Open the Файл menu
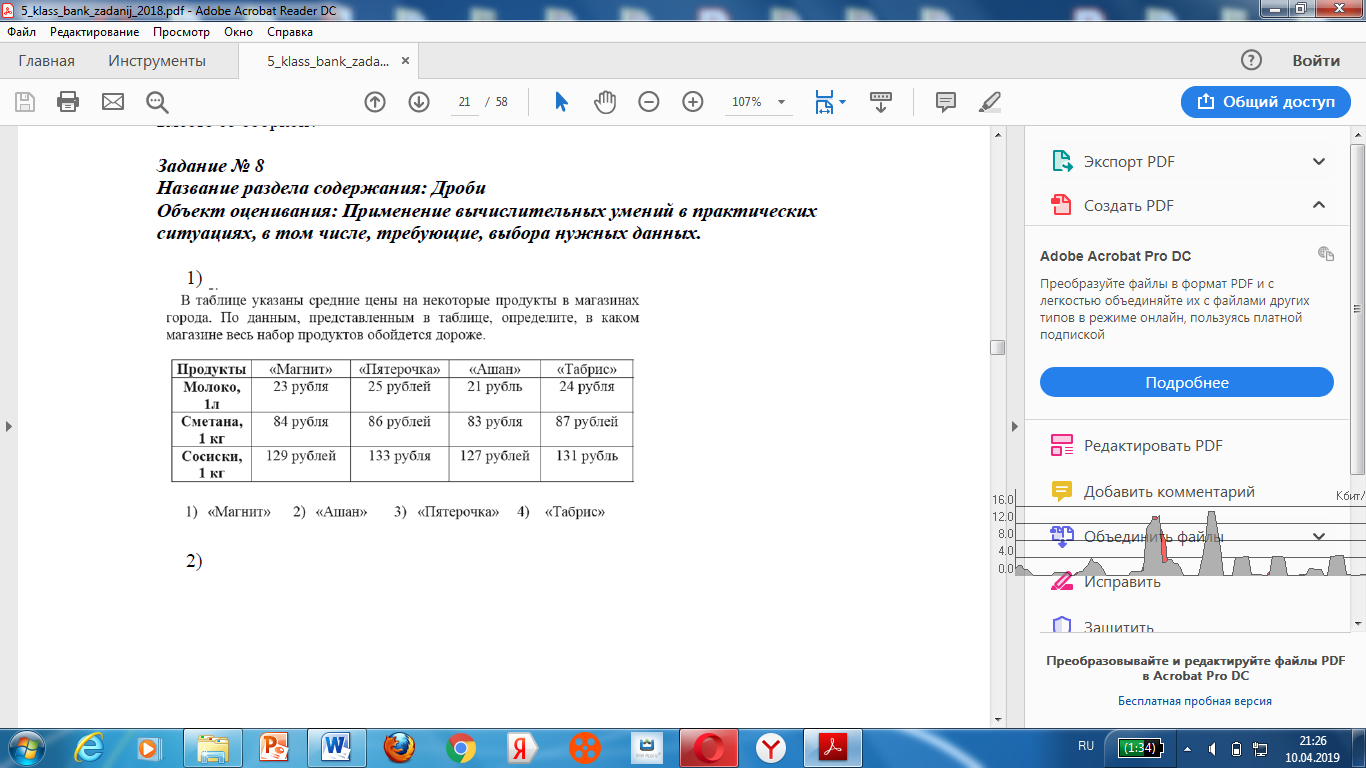Screen dimensions: 1366x768 21,32
